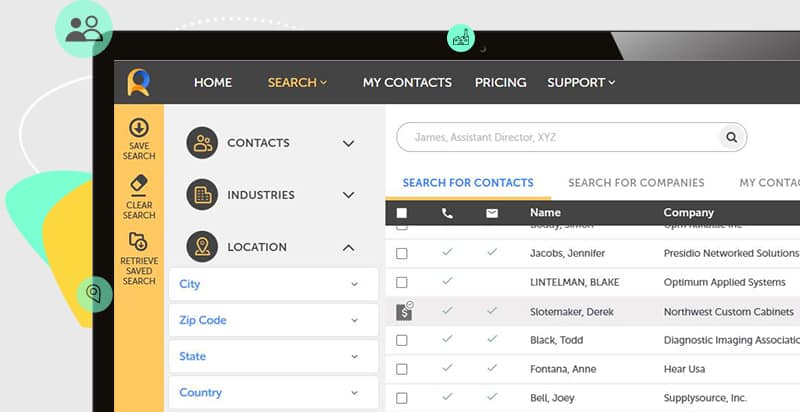Screen dimensions: 800x412
Task: Click the name Slotemaker, Derek
Action: click(x=571, y=312)
